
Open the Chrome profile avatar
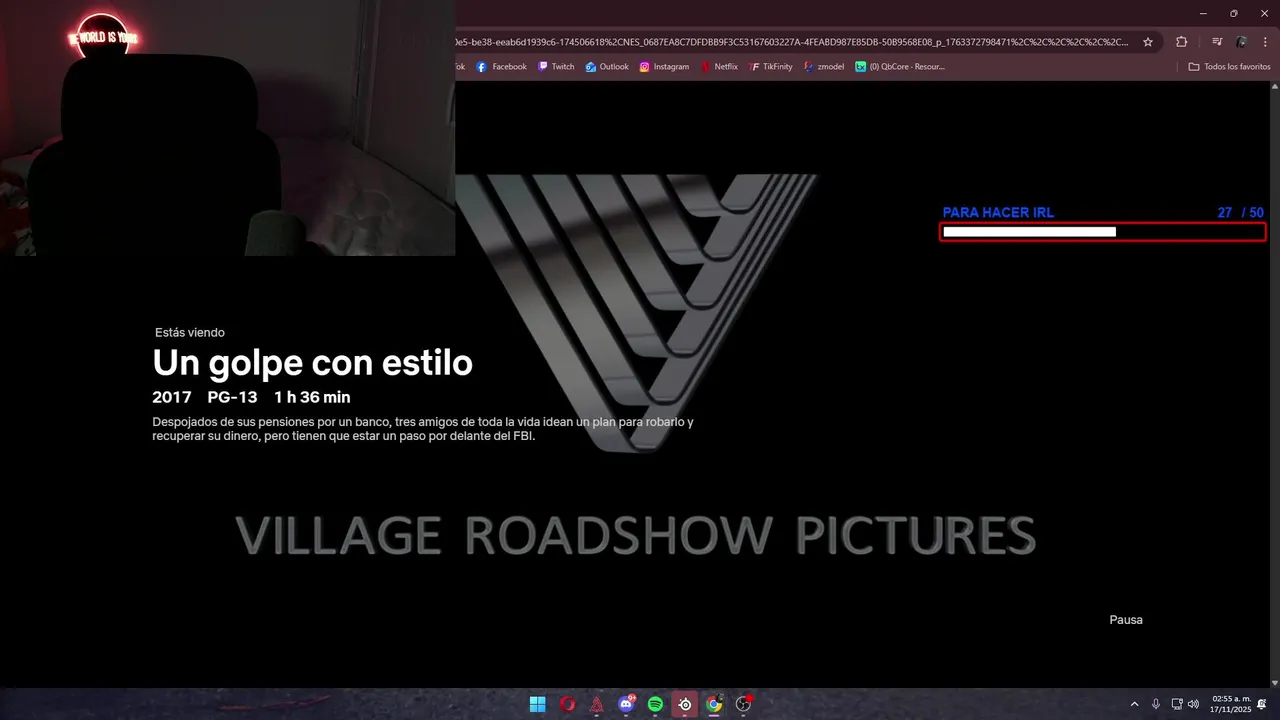click(1242, 42)
